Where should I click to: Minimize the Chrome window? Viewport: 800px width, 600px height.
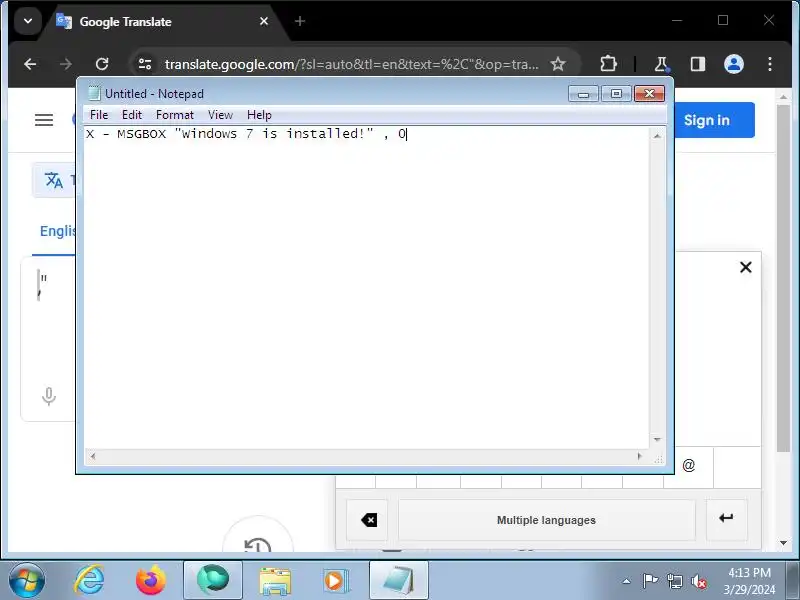(677, 20)
